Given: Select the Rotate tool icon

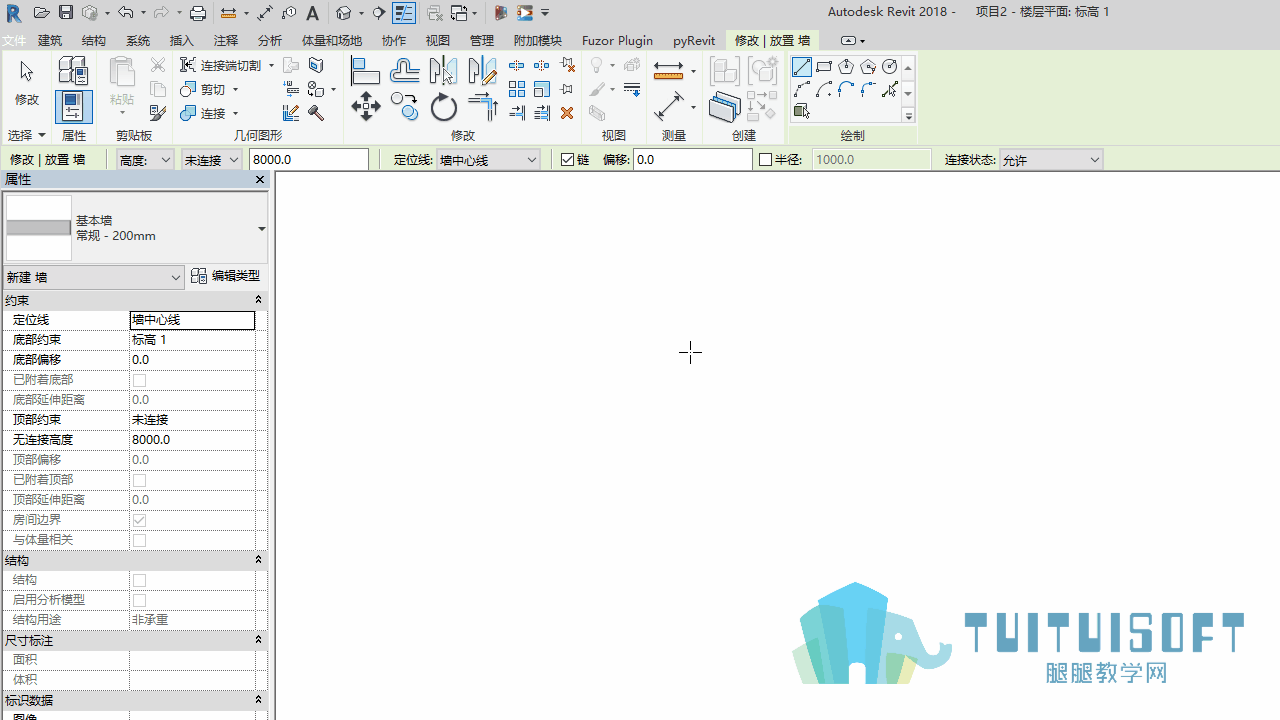Looking at the screenshot, I should (443, 106).
